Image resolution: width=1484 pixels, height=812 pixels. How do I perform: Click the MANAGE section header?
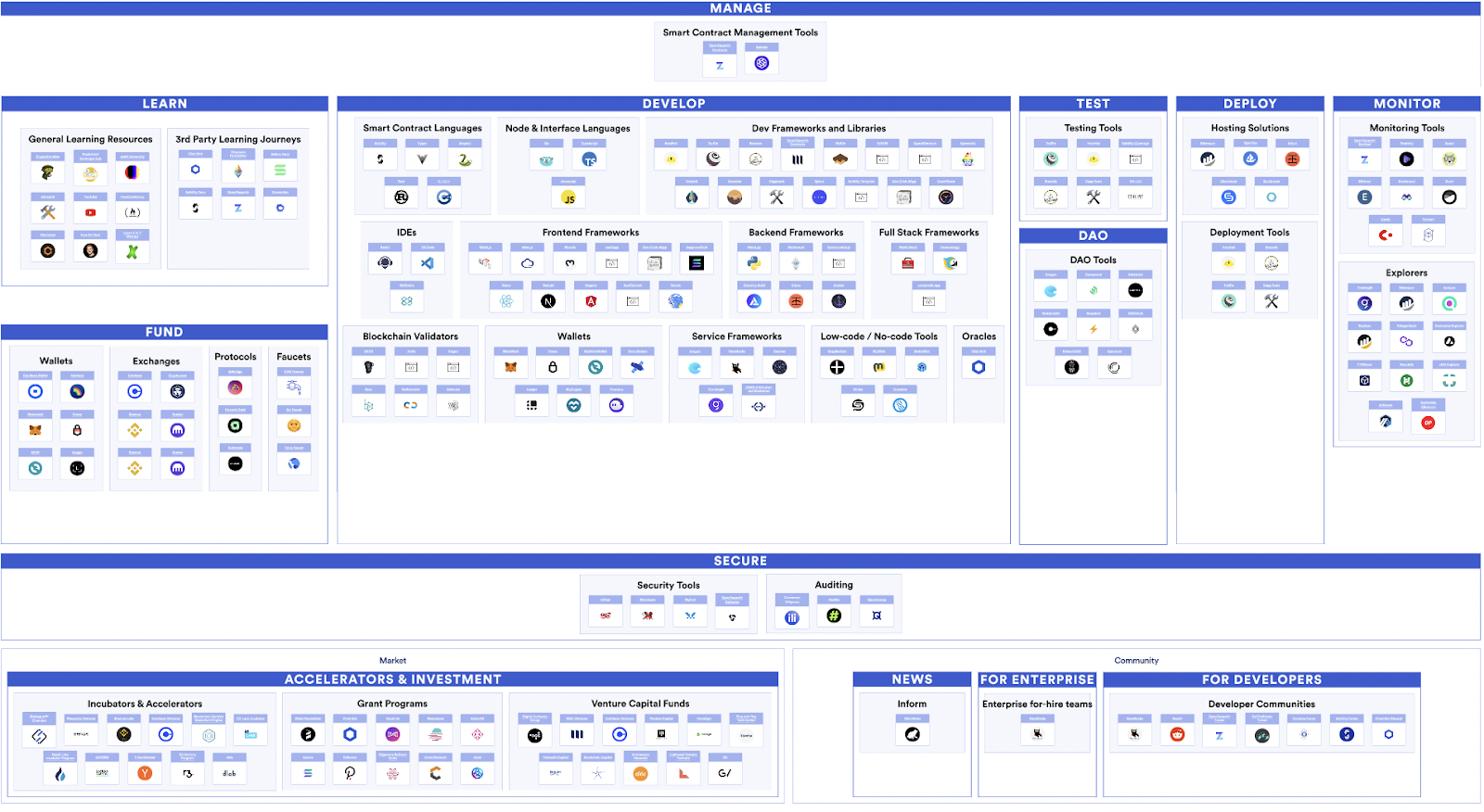tap(741, 8)
